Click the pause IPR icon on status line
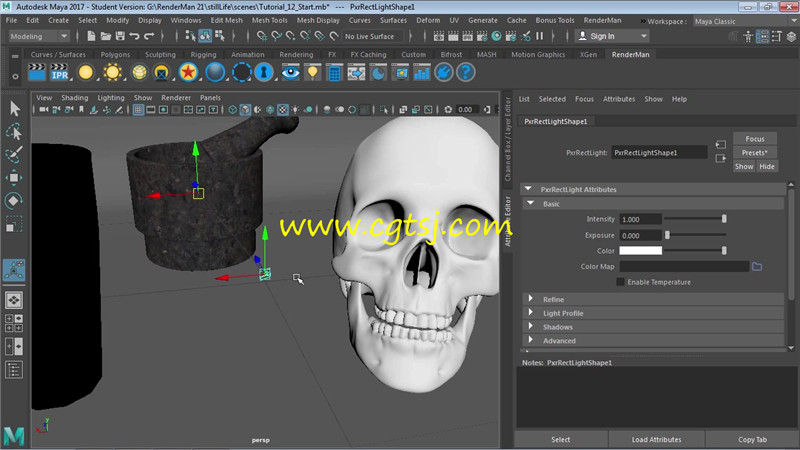Screen dimensions: 800x450 [540, 36]
